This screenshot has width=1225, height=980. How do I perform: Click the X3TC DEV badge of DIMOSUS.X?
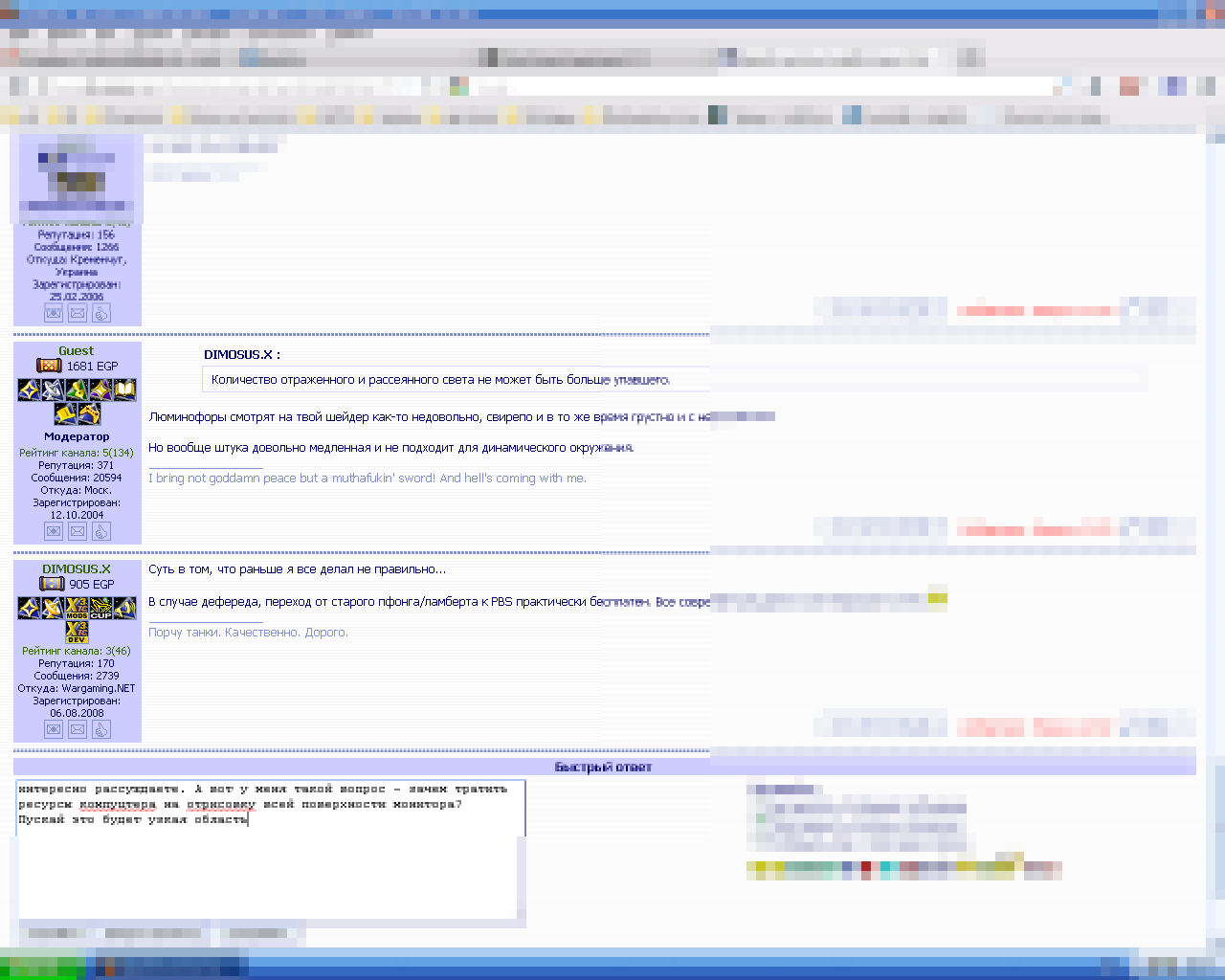77,632
